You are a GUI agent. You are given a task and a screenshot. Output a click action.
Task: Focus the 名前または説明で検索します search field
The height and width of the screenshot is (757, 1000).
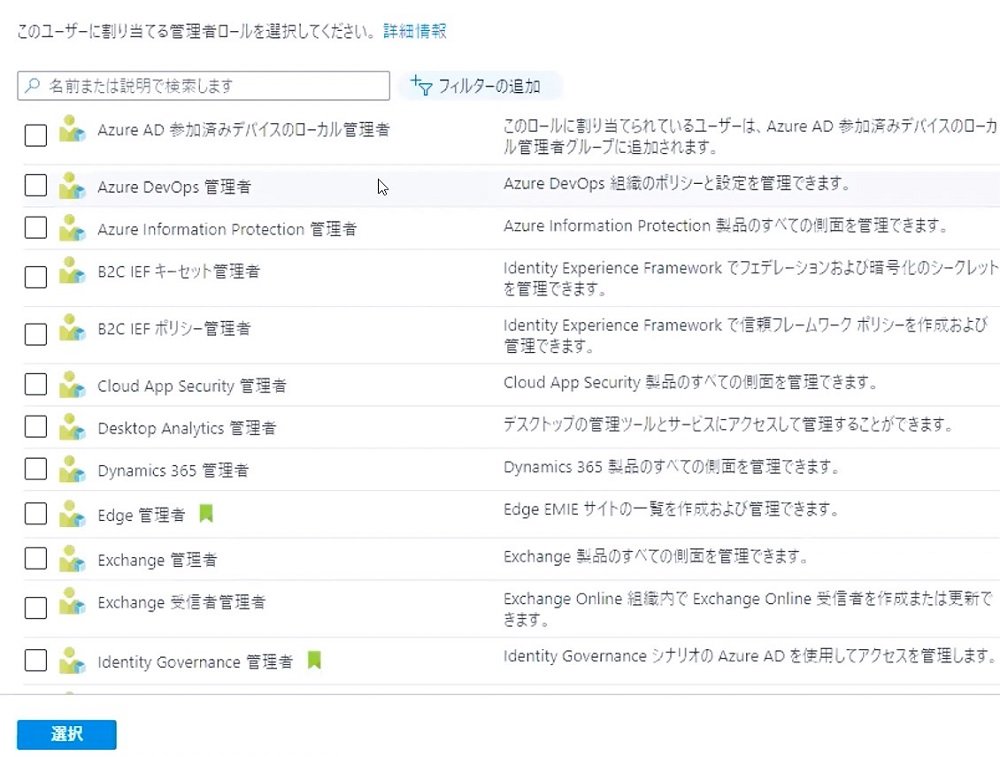[203, 85]
